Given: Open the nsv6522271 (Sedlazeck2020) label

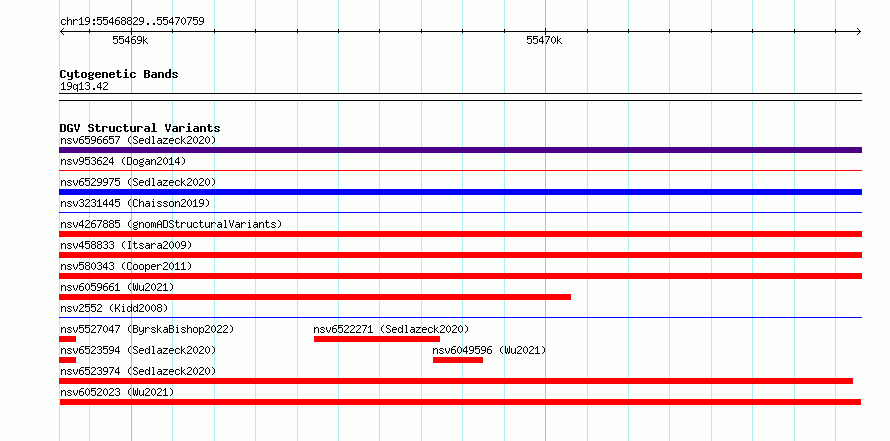Looking at the screenshot, I should pyautogui.click(x=391, y=329).
